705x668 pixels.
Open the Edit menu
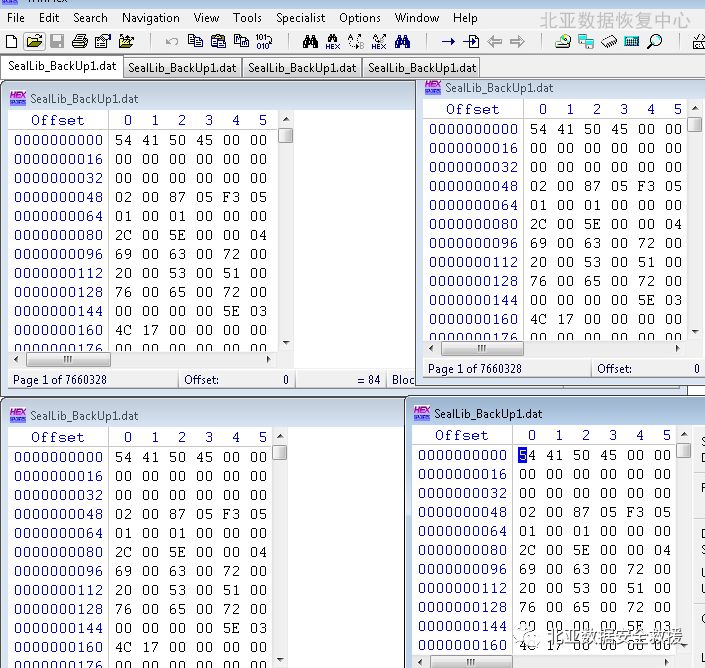coord(49,18)
